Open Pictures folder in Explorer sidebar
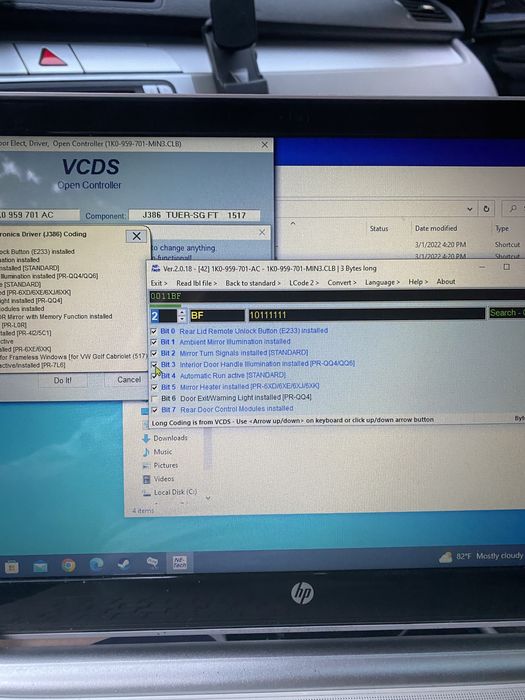This screenshot has height=700, width=525. pyautogui.click(x=160, y=465)
